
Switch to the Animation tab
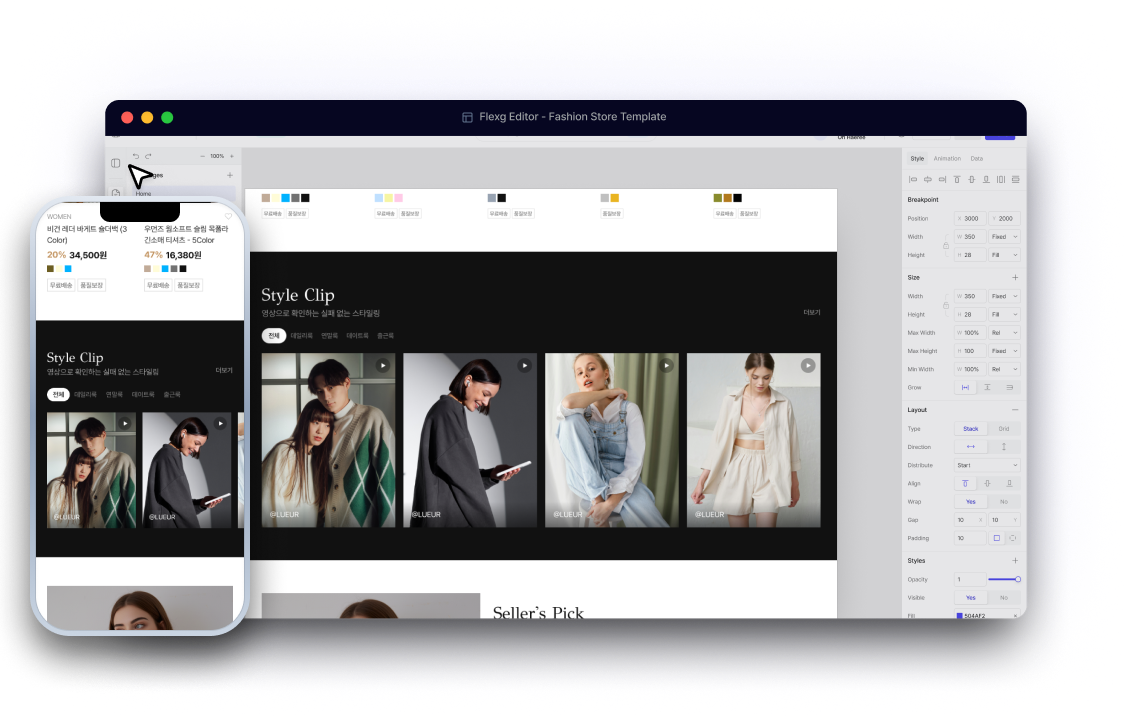click(x=948, y=158)
